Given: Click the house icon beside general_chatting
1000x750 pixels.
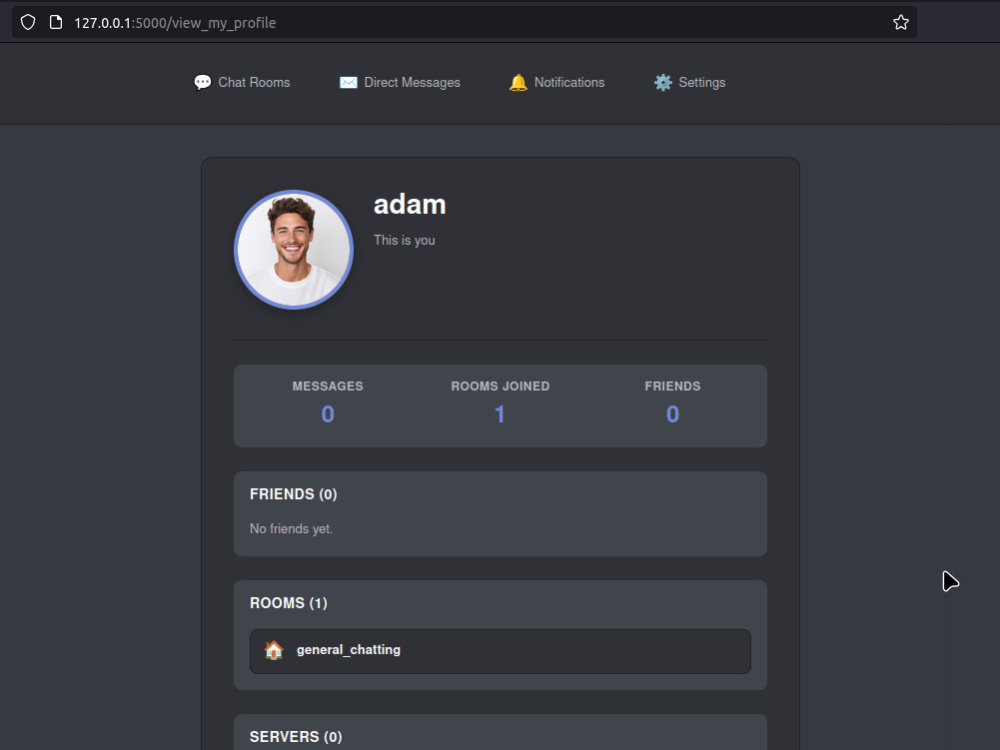Looking at the screenshot, I should (274, 650).
